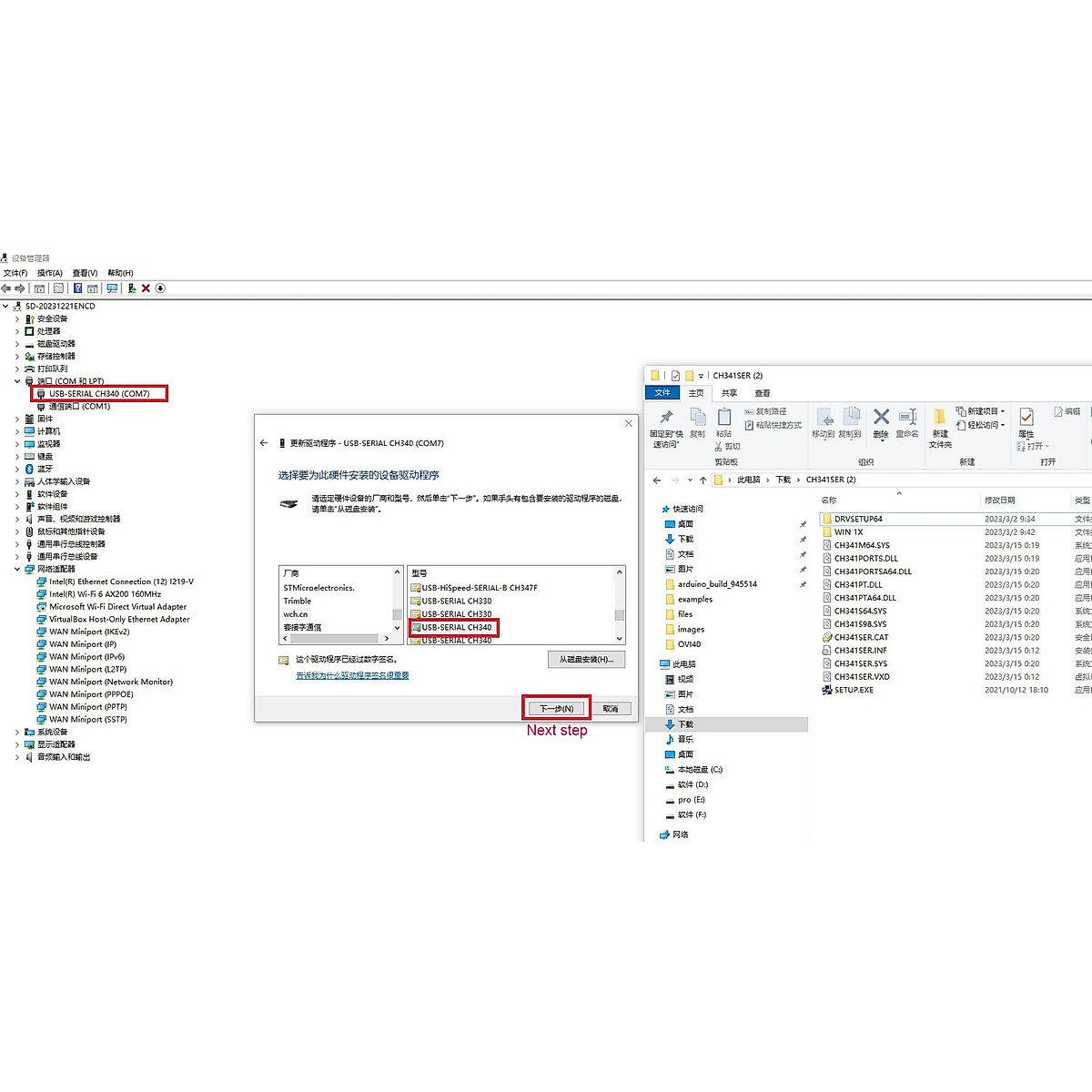Click the 重命名 rename icon in ribbon
This screenshot has width=1092, height=1092.
(x=907, y=422)
